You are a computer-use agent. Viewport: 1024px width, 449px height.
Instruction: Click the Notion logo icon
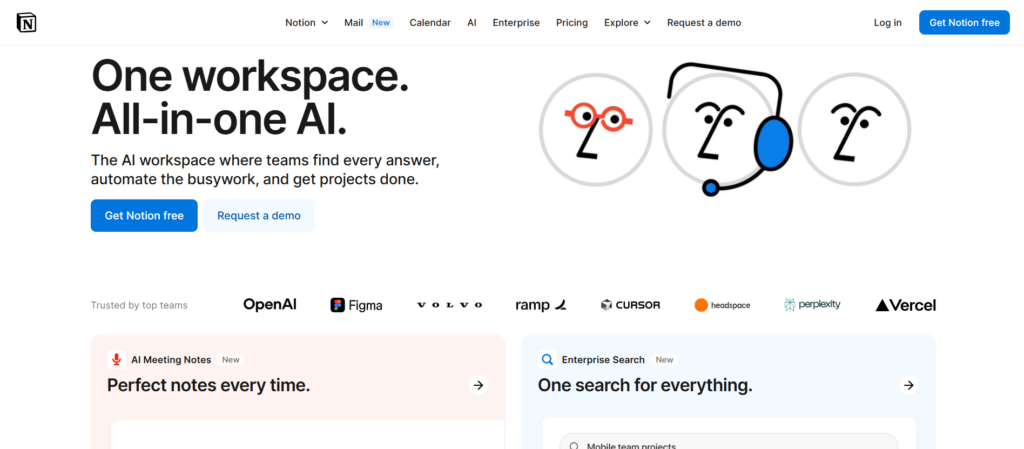pos(26,22)
